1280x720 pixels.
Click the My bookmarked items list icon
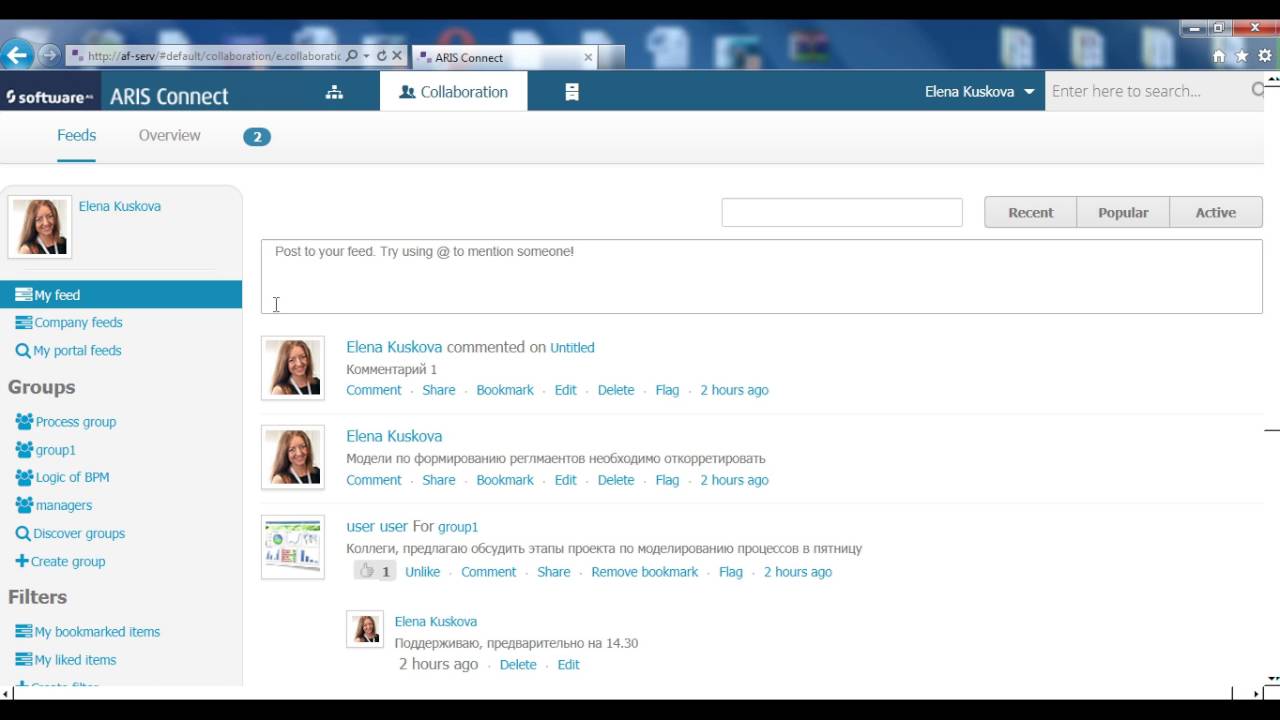(23, 631)
